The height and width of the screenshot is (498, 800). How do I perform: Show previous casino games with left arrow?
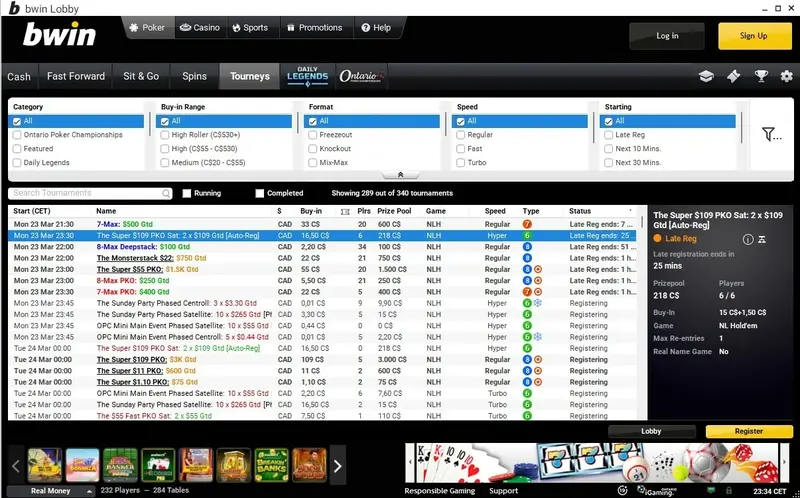[x=16, y=466]
